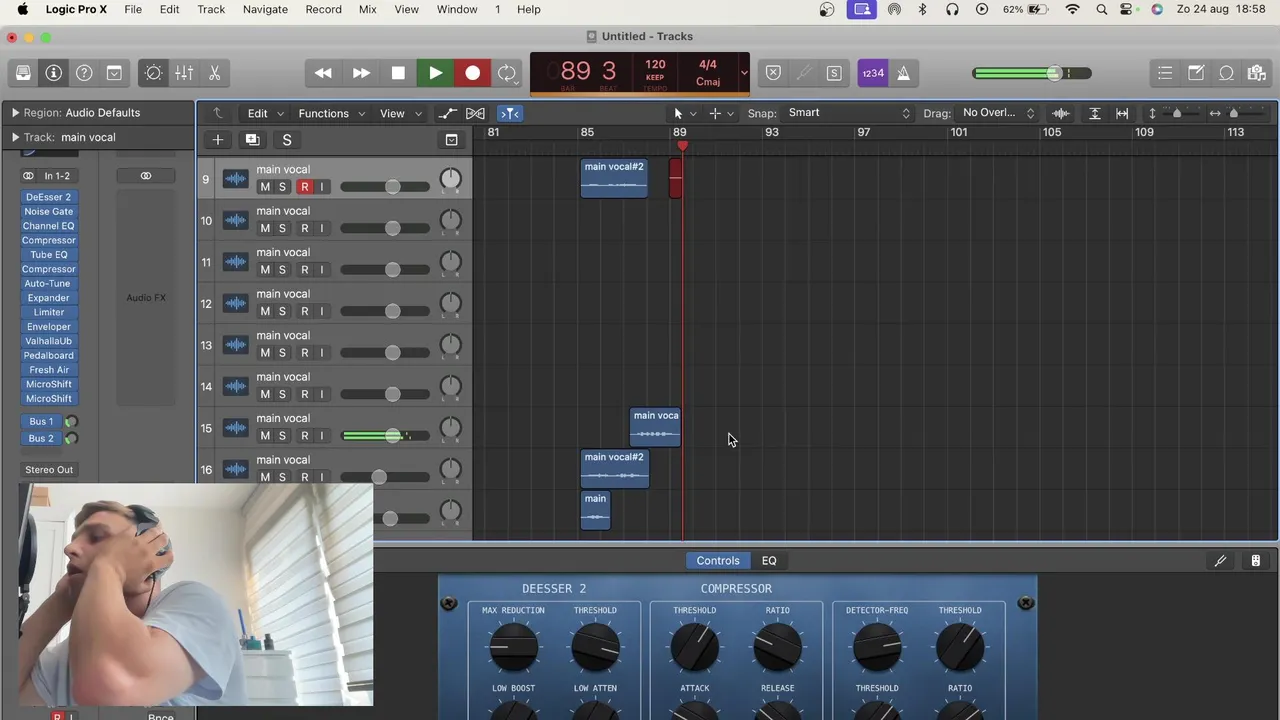The image size is (1280, 720).
Task: Duplicate track with the duplicate icon
Action: (252, 140)
